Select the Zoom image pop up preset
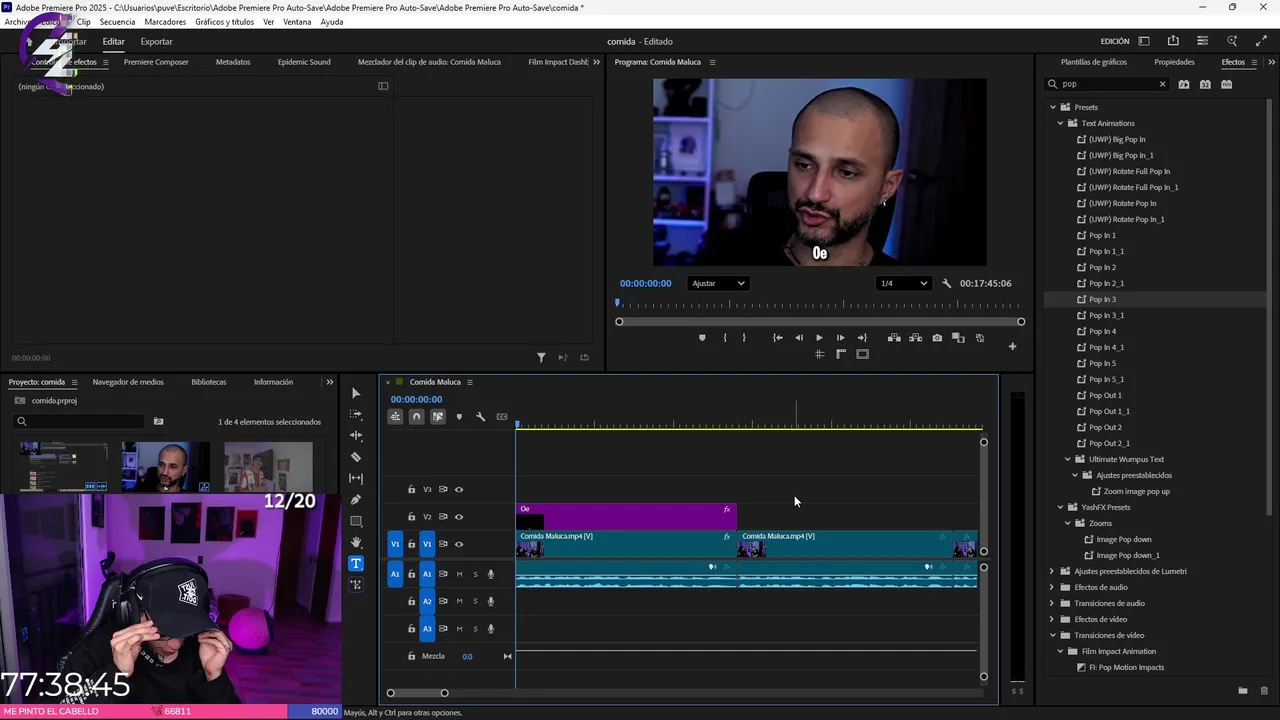Image resolution: width=1280 pixels, height=720 pixels. tap(1136, 491)
